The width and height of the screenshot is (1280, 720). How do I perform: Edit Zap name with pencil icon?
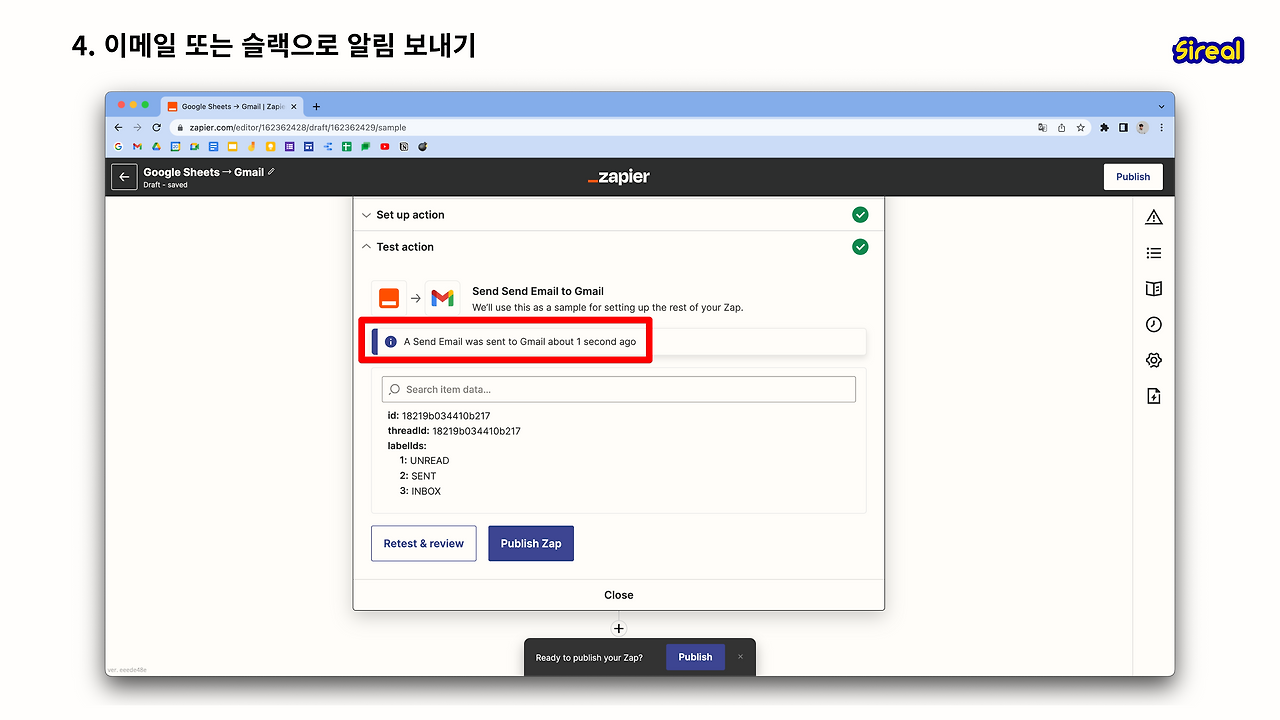click(271, 172)
